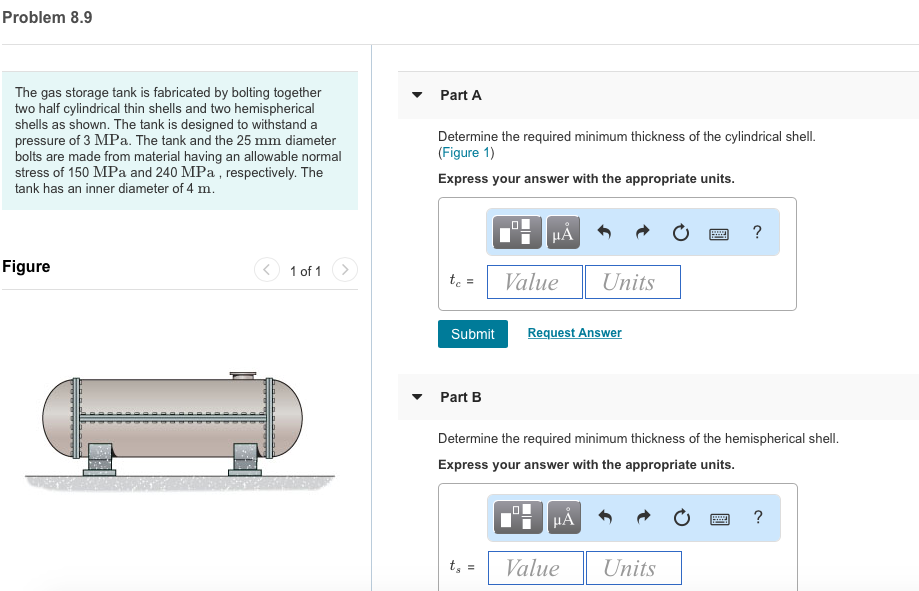Collapse the Part B section

(416, 396)
